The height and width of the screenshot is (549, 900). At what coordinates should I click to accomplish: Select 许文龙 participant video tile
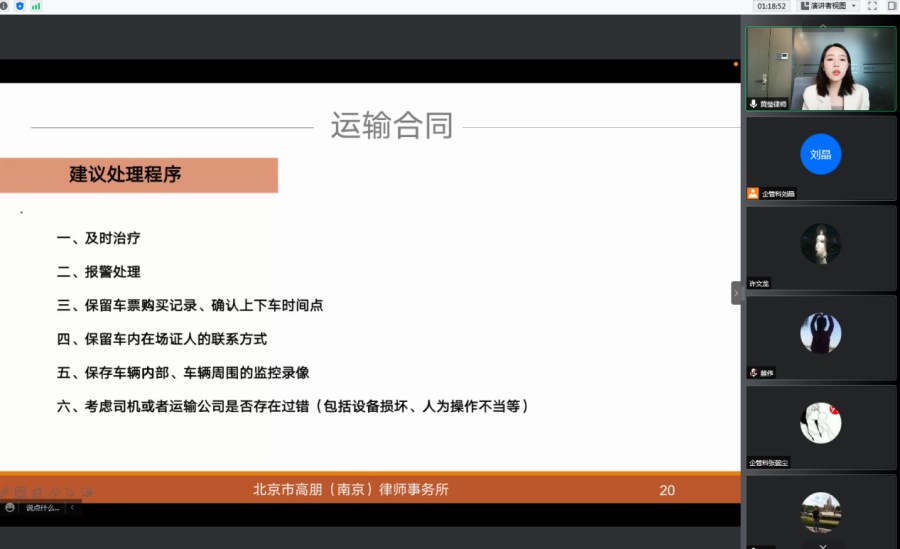[x=821, y=246]
